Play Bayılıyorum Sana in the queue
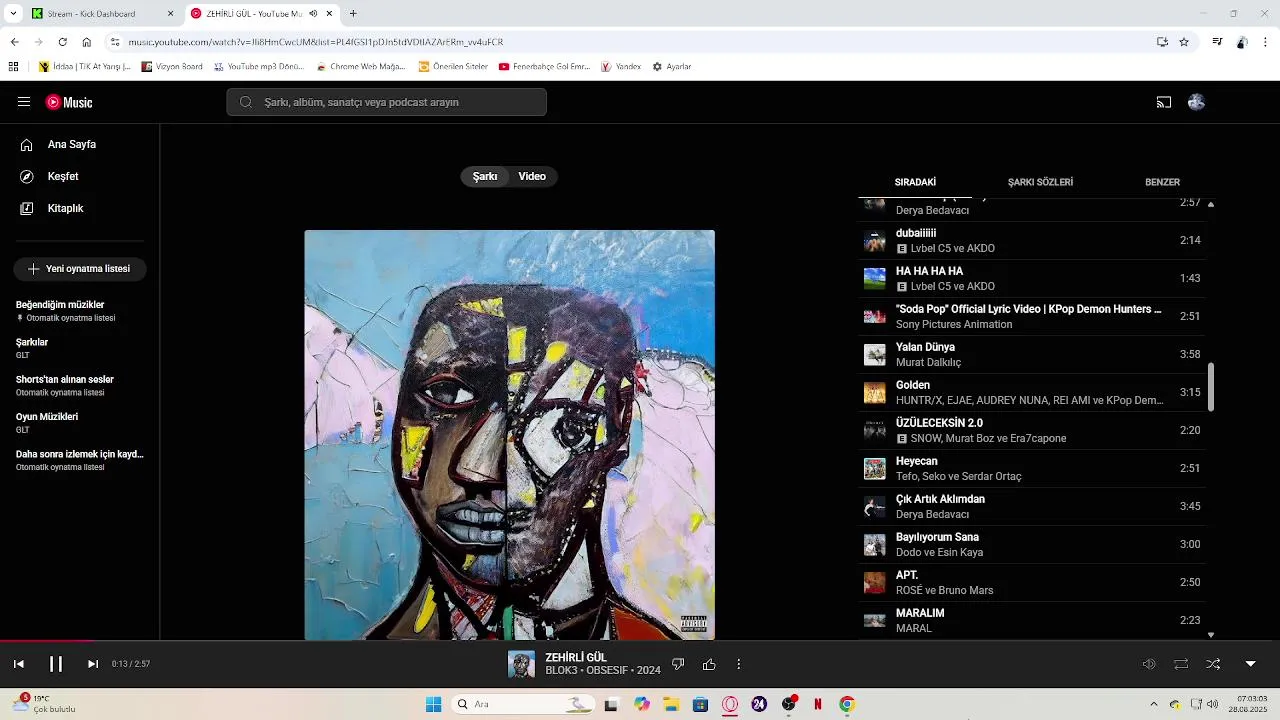 [1033, 545]
